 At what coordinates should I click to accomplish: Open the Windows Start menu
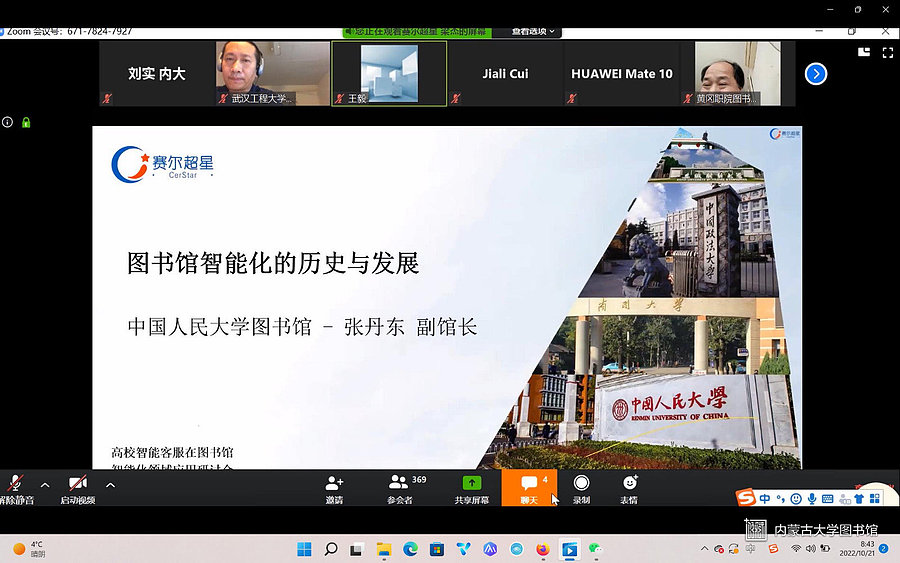pos(304,549)
